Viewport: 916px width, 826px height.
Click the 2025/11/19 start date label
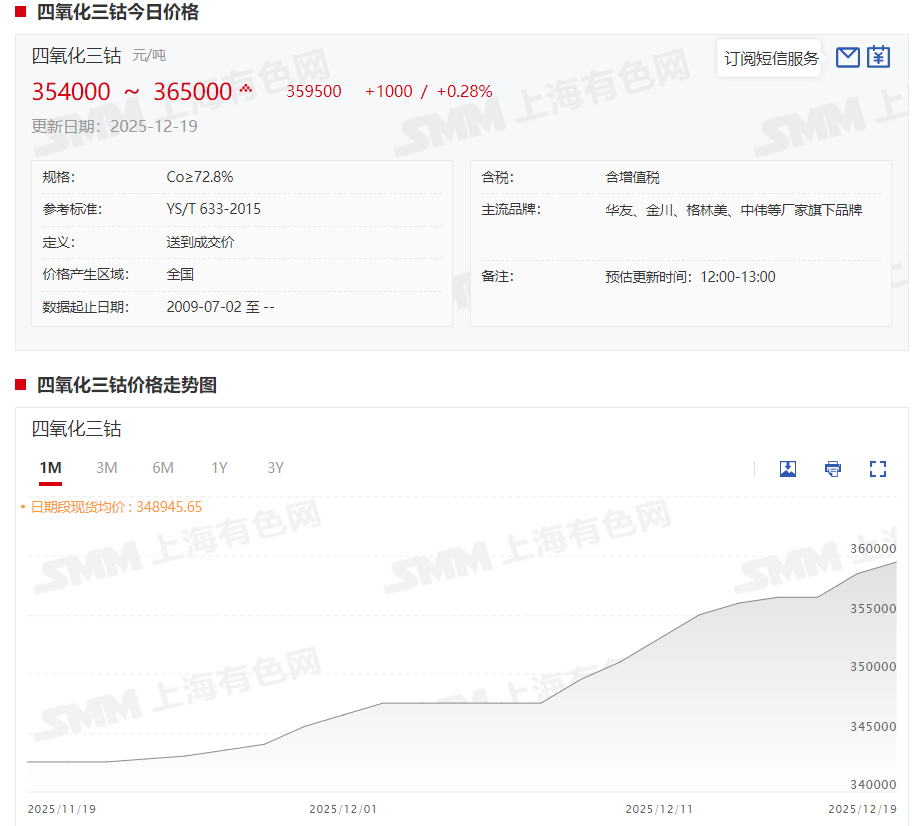tap(62, 808)
